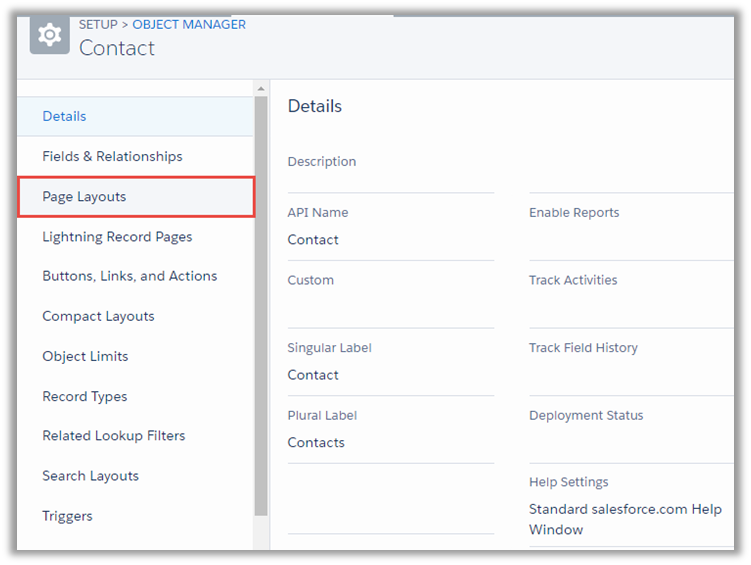The width and height of the screenshot is (751, 565).
Task: Open Record Types section
Action: pos(84,396)
